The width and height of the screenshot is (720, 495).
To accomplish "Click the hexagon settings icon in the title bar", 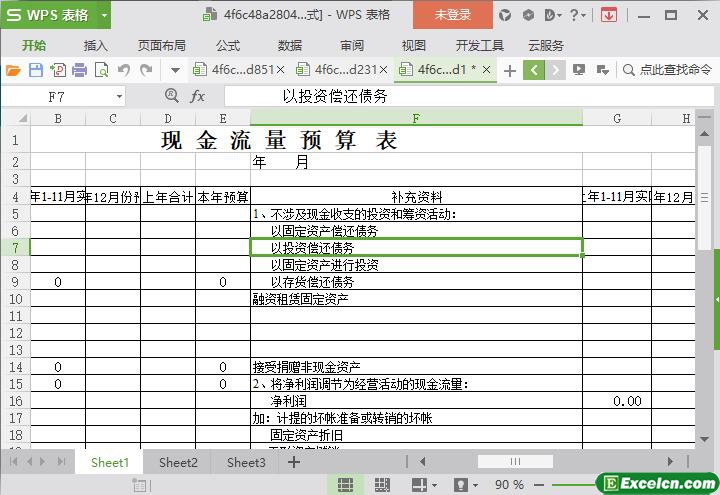I will pos(529,15).
